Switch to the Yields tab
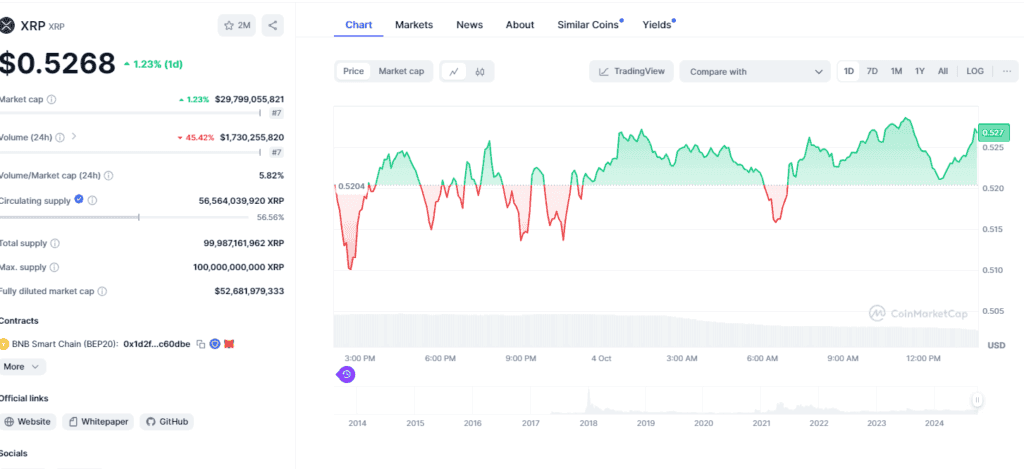The height and width of the screenshot is (469, 1024). pyautogui.click(x=658, y=25)
